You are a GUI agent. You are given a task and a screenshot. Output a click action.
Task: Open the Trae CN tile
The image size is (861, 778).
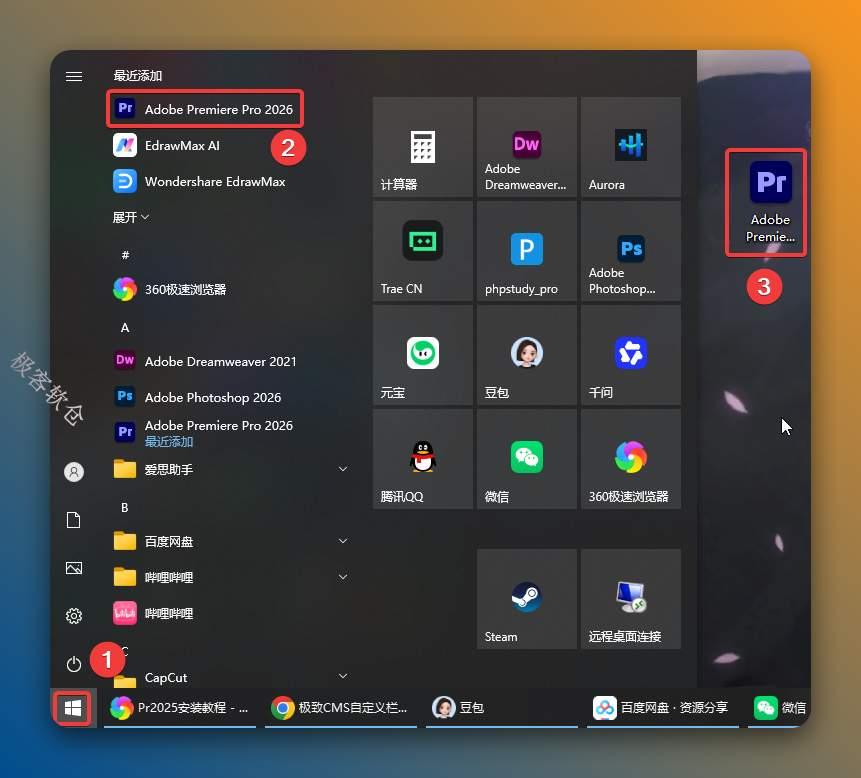[422, 251]
